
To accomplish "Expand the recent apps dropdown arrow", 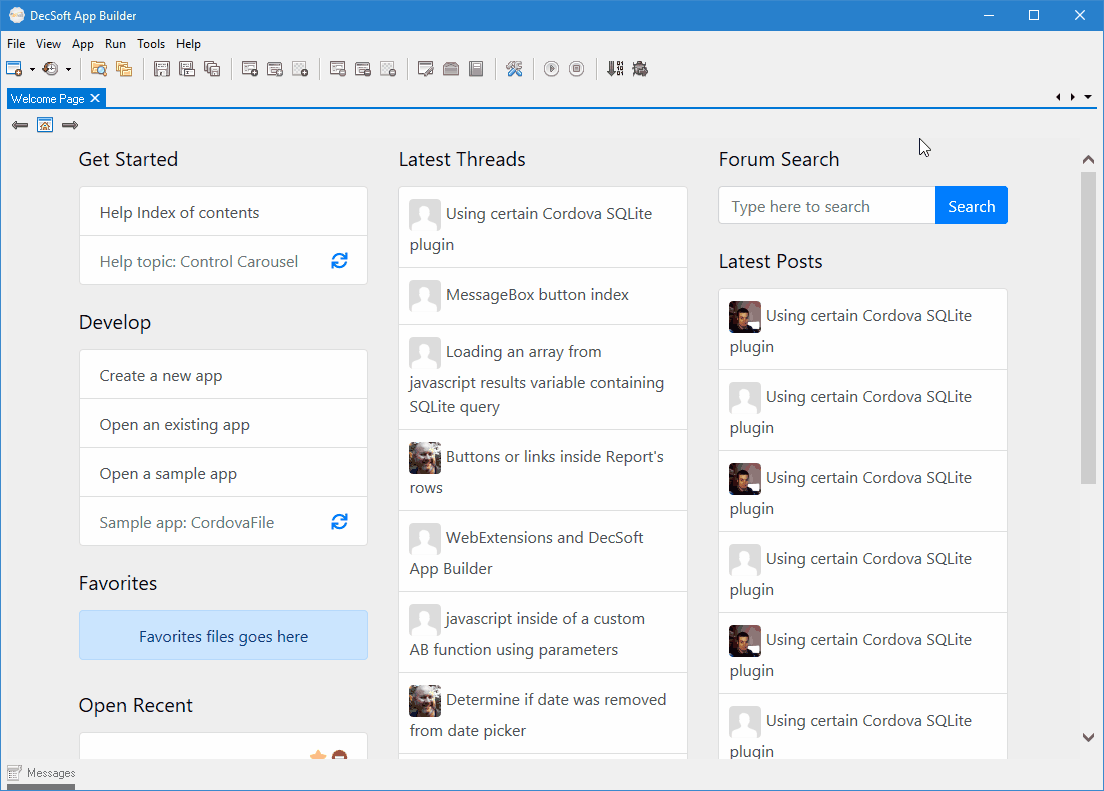I will tap(68, 69).
